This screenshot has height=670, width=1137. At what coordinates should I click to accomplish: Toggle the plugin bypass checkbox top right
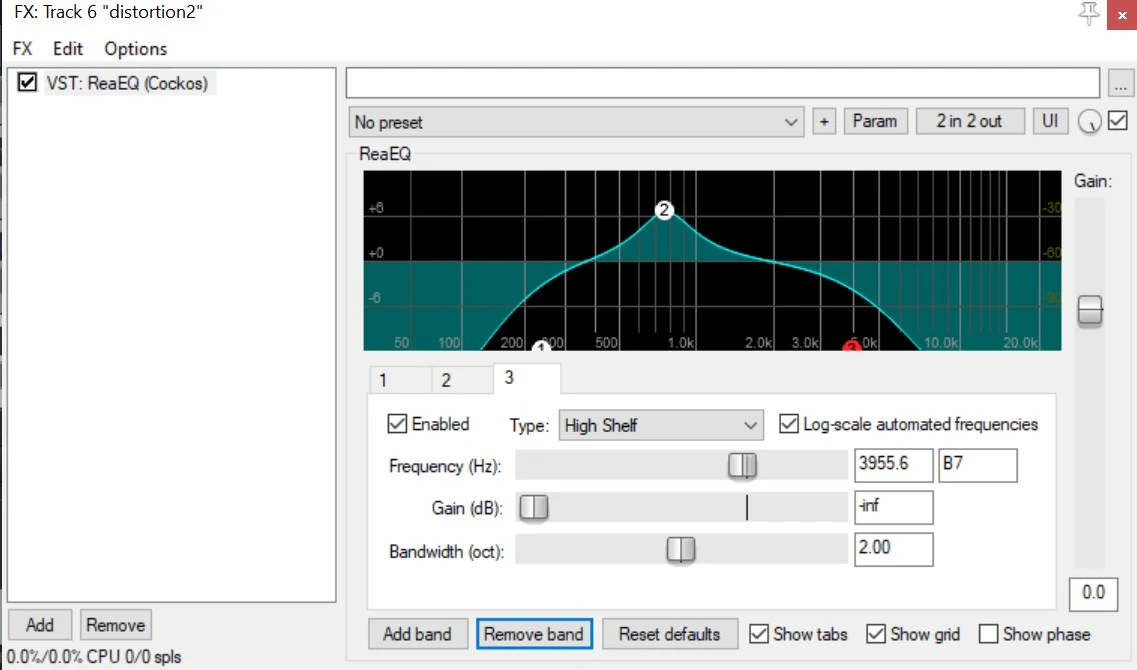pos(1118,121)
